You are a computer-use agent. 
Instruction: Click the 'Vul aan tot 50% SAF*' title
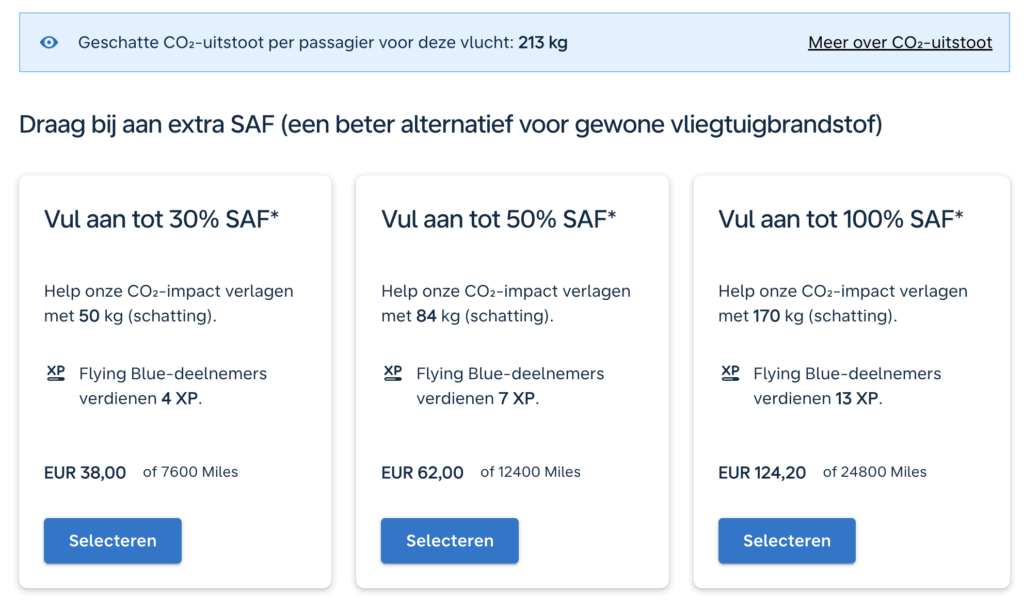click(x=498, y=219)
